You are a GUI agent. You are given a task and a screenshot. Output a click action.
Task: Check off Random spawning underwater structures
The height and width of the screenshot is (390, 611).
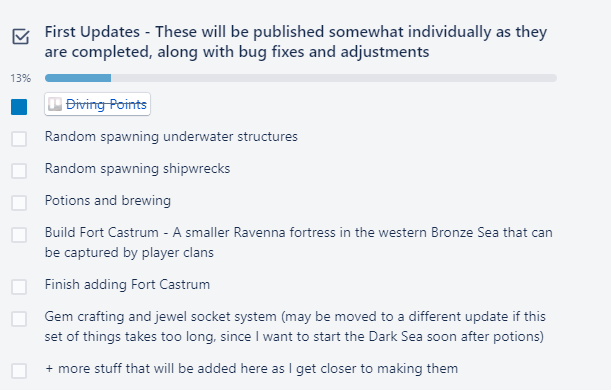click(x=19, y=139)
